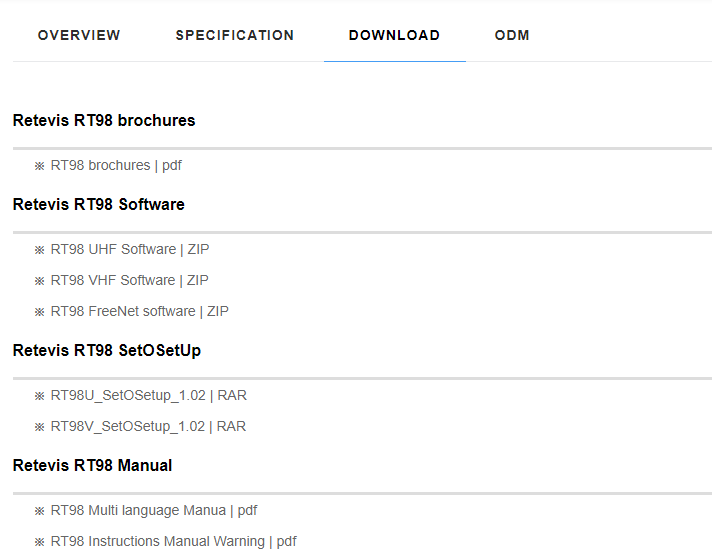Click the Retevis RT98 Software heading
The width and height of the screenshot is (712, 560).
click(x=99, y=204)
